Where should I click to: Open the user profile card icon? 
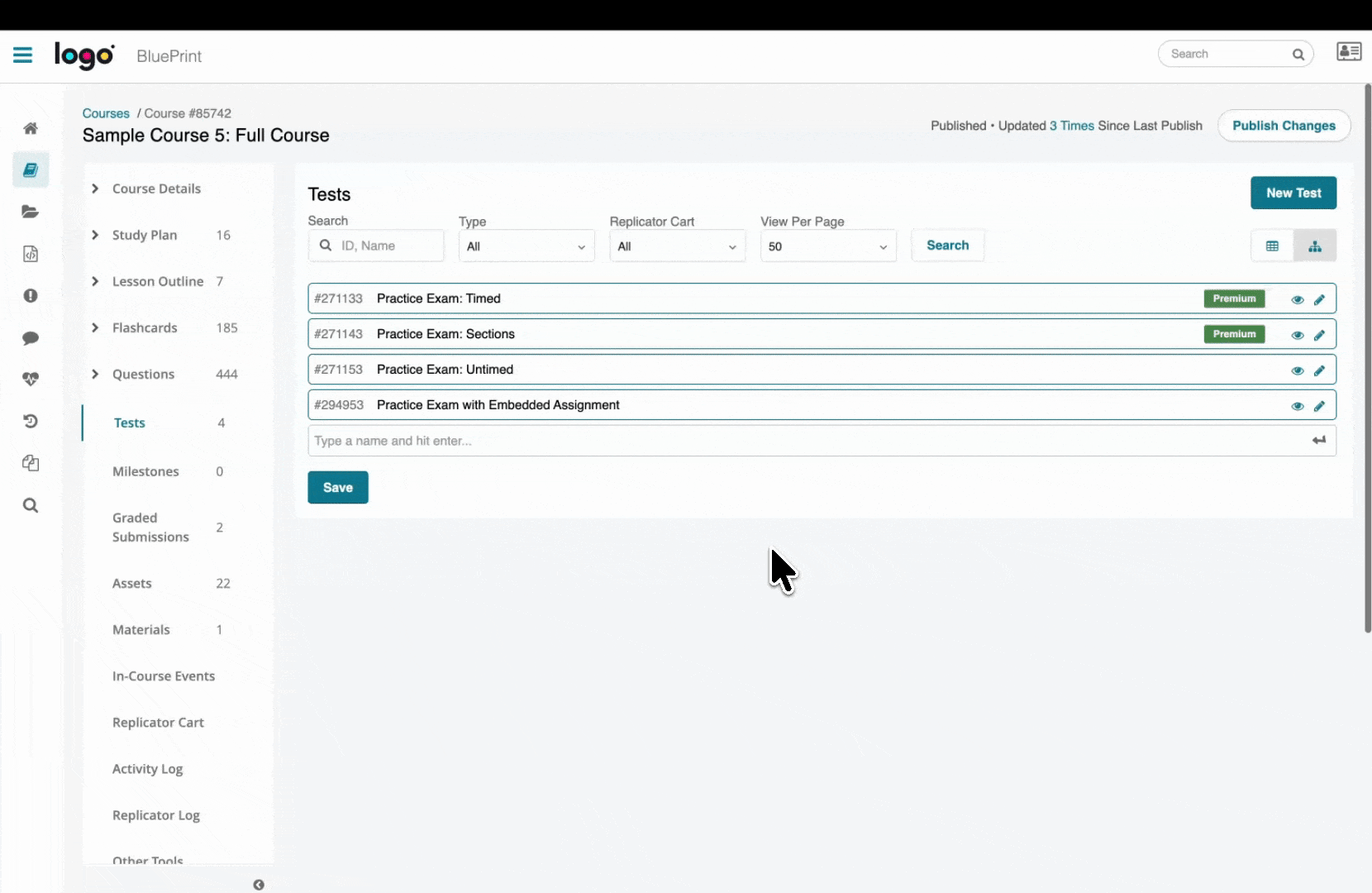point(1349,52)
